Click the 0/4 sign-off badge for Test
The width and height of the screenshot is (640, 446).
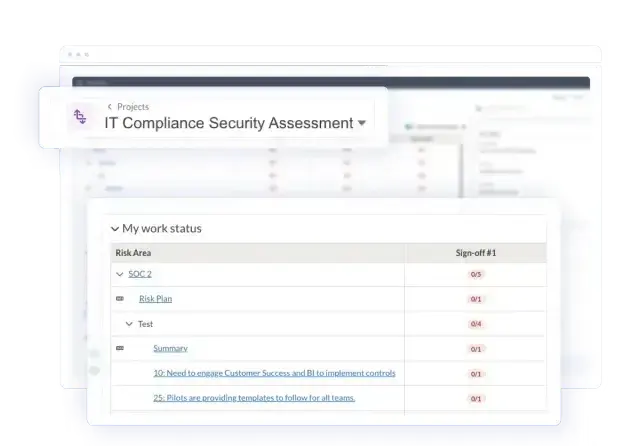click(476, 324)
